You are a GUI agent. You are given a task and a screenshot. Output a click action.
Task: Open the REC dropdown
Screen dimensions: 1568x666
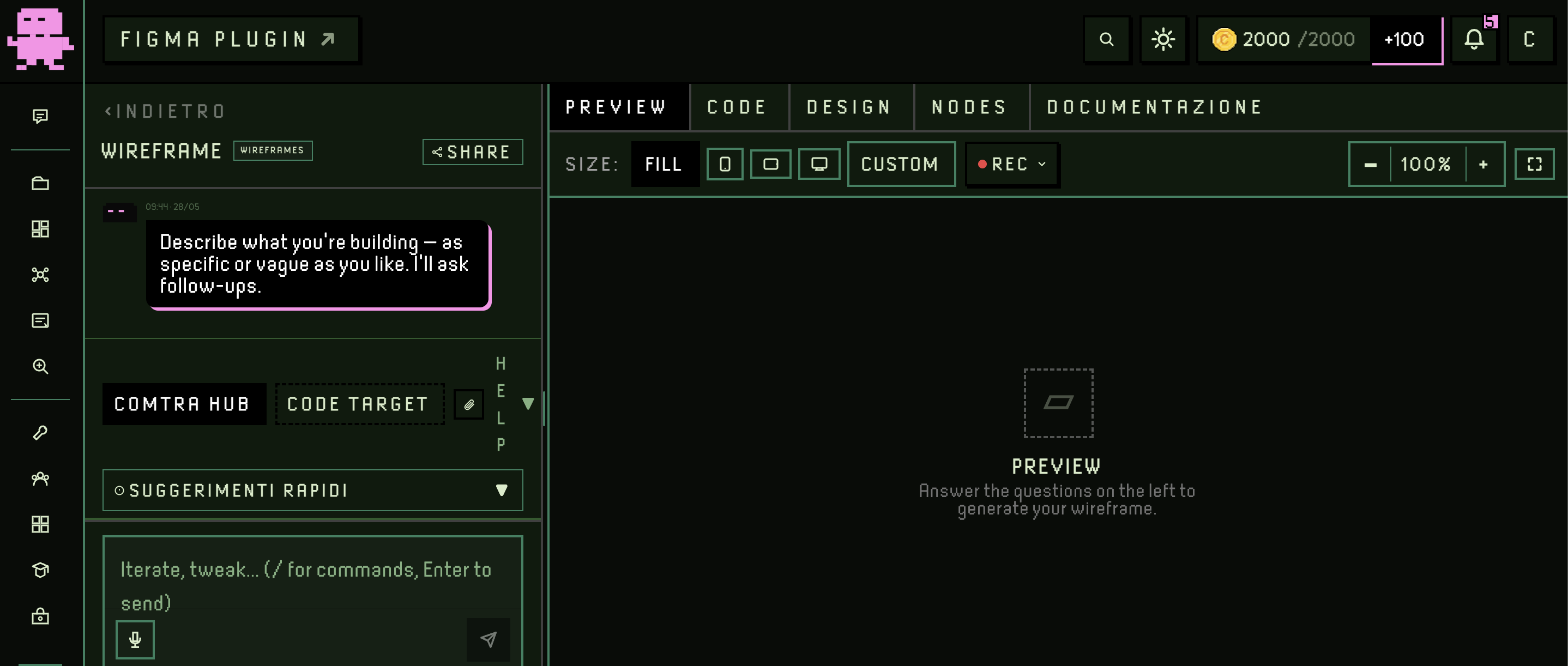[x=1012, y=164]
